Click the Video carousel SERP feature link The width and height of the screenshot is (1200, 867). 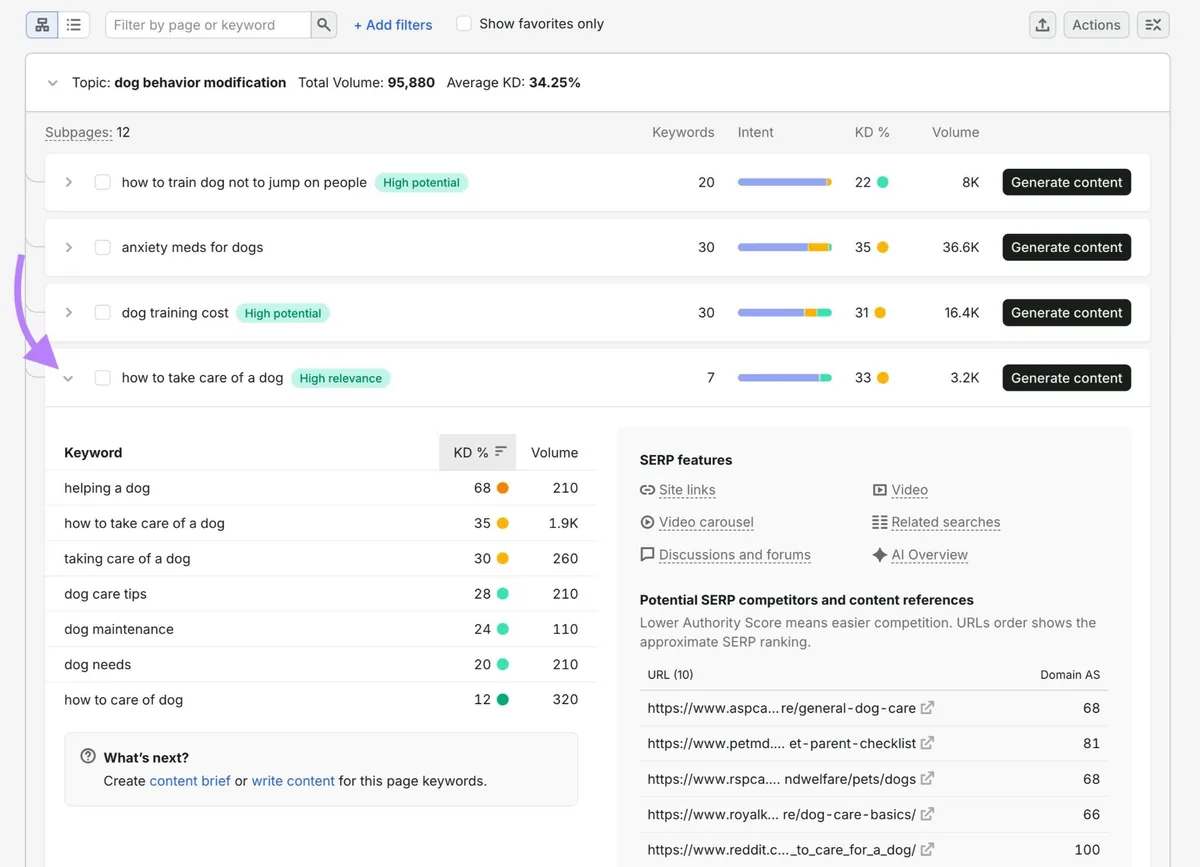coord(706,522)
